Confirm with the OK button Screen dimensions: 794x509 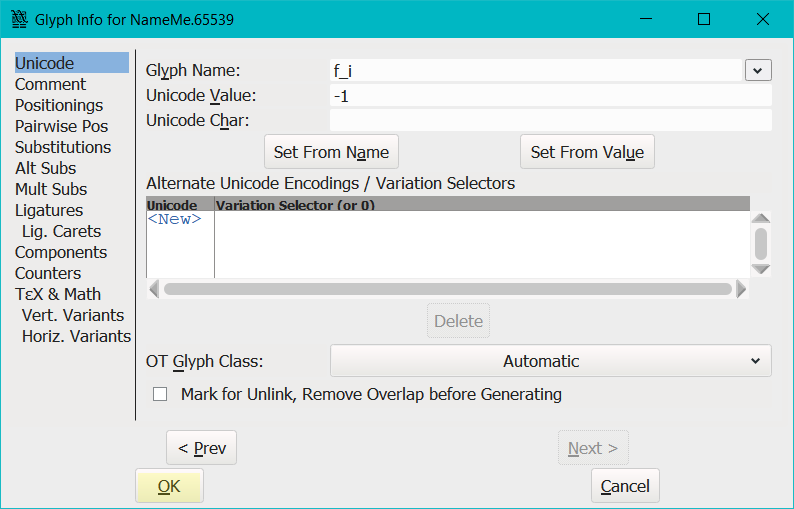point(169,486)
